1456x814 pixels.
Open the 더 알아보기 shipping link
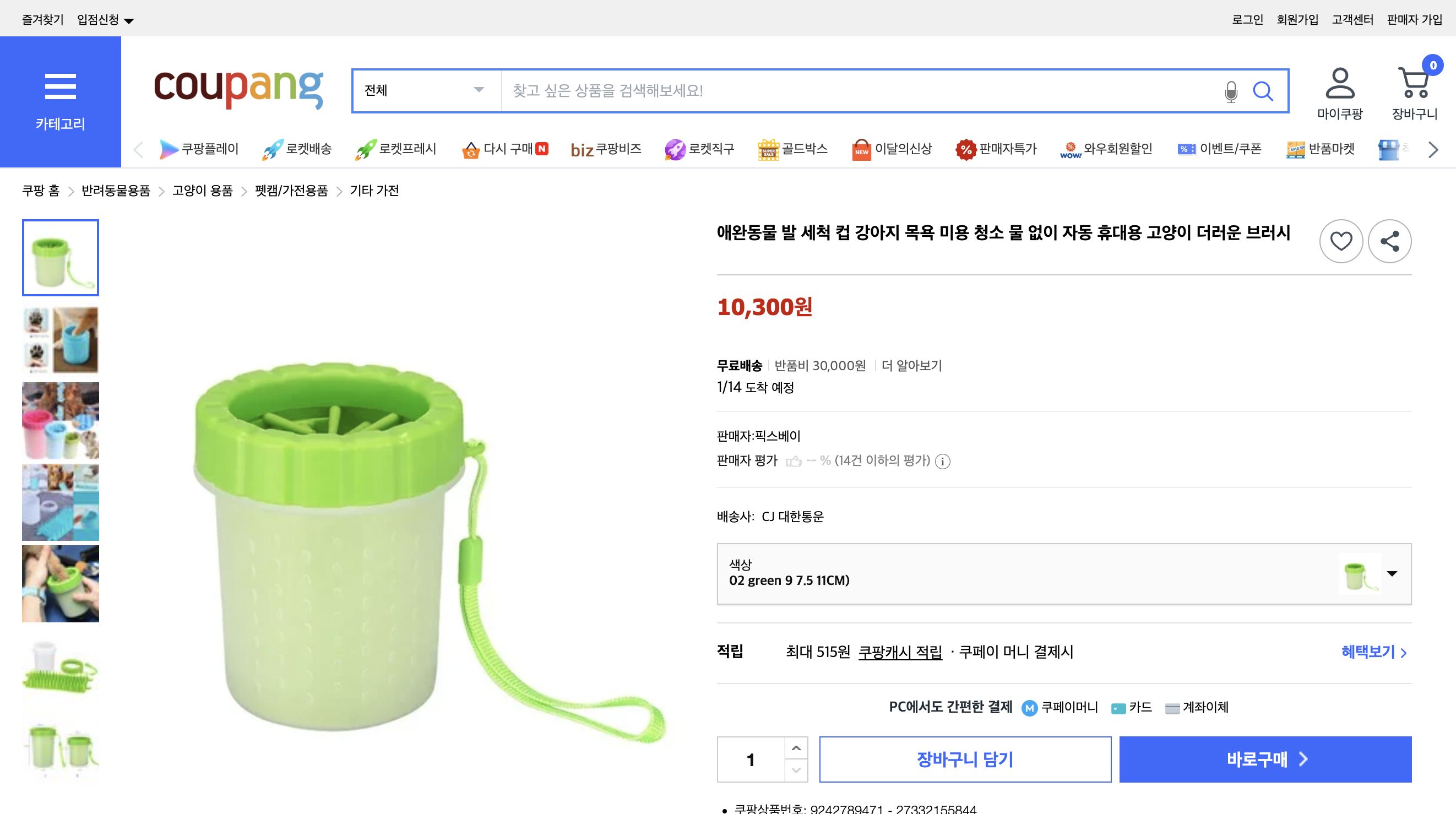pyautogui.click(x=911, y=366)
